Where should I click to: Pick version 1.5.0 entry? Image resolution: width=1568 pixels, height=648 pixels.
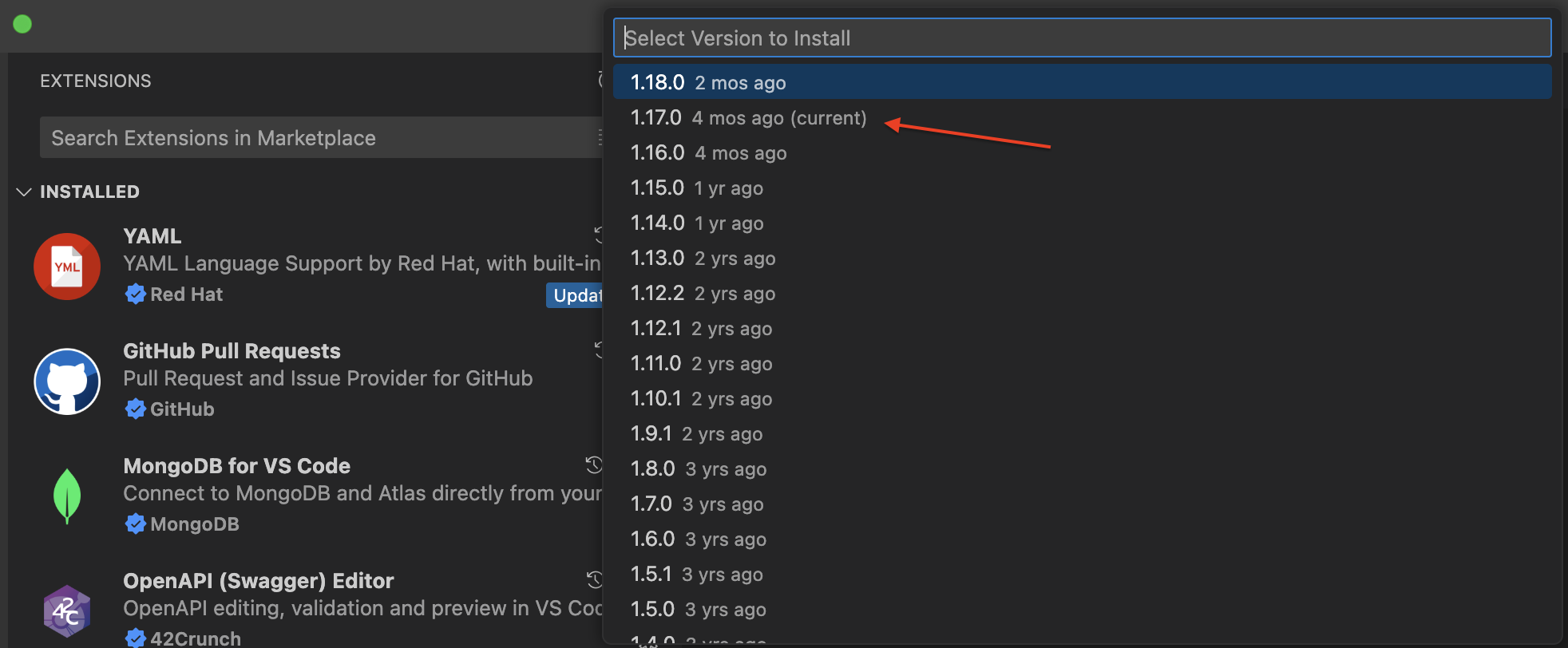click(x=1082, y=609)
